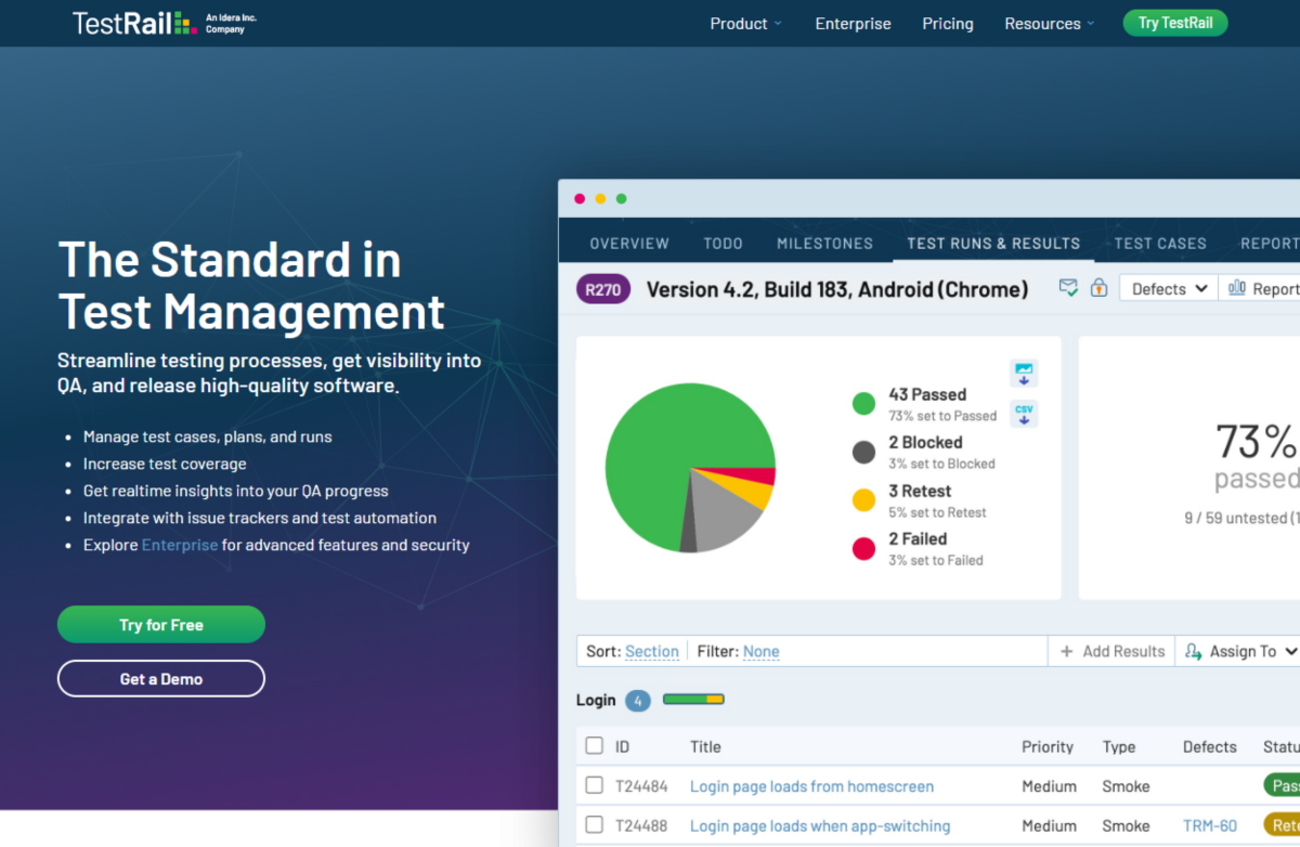Follow the Enterprise link in bullet list
The width and height of the screenshot is (1300, 847).
(179, 545)
